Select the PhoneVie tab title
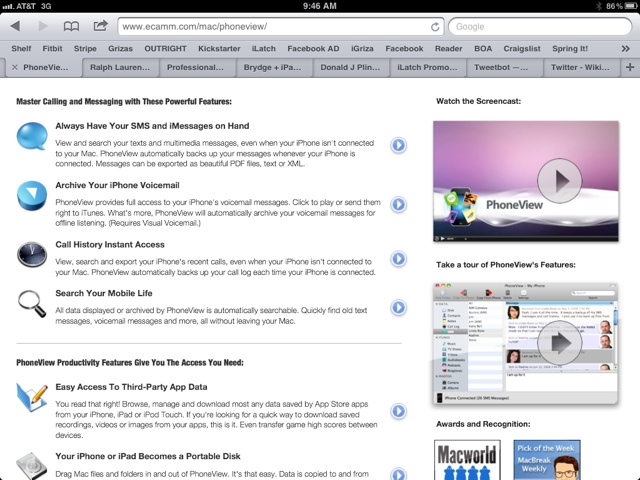Viewport: 640px width, 480px height. [x=46, y=67]
